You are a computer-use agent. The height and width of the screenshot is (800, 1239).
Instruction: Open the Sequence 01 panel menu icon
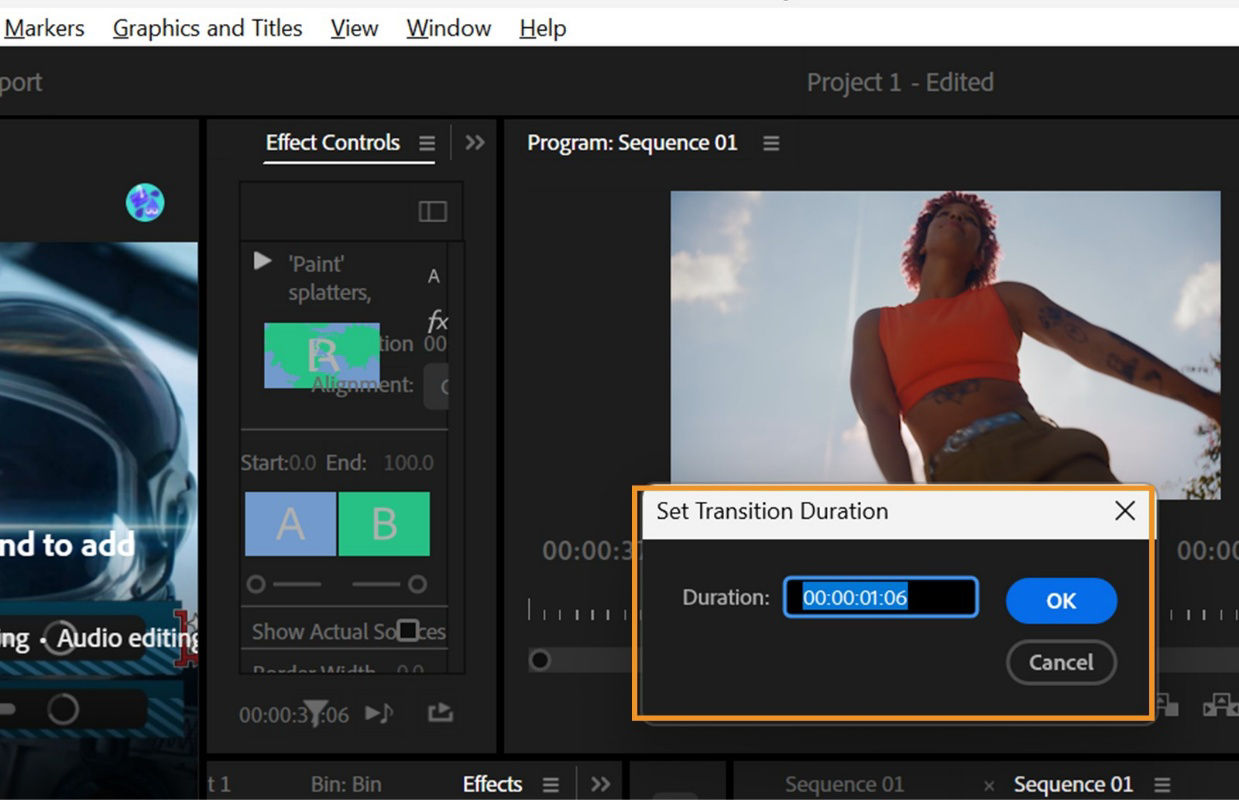1160,784
